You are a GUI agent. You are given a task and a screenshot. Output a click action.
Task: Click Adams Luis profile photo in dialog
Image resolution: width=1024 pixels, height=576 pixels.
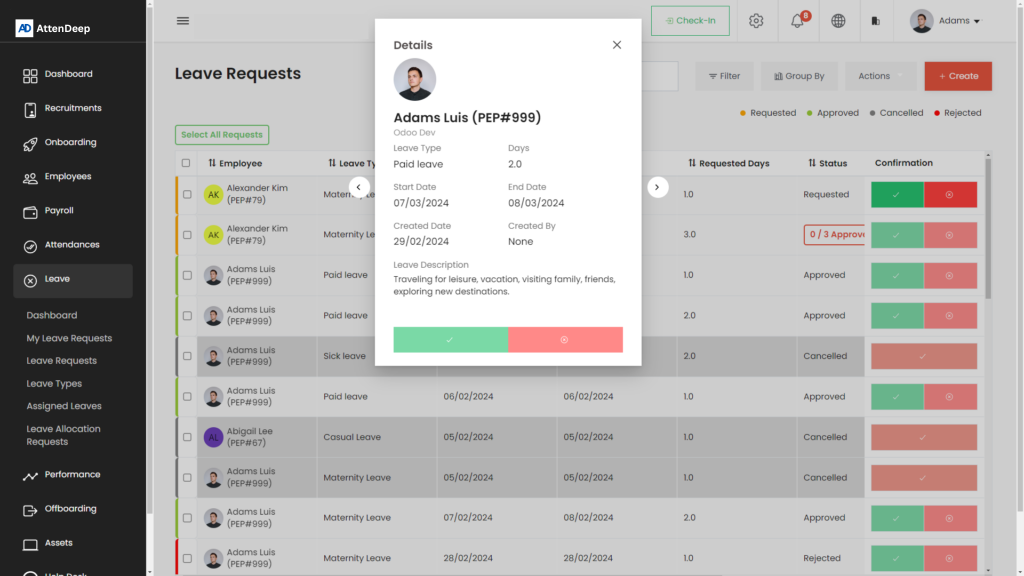click(414, 80)
